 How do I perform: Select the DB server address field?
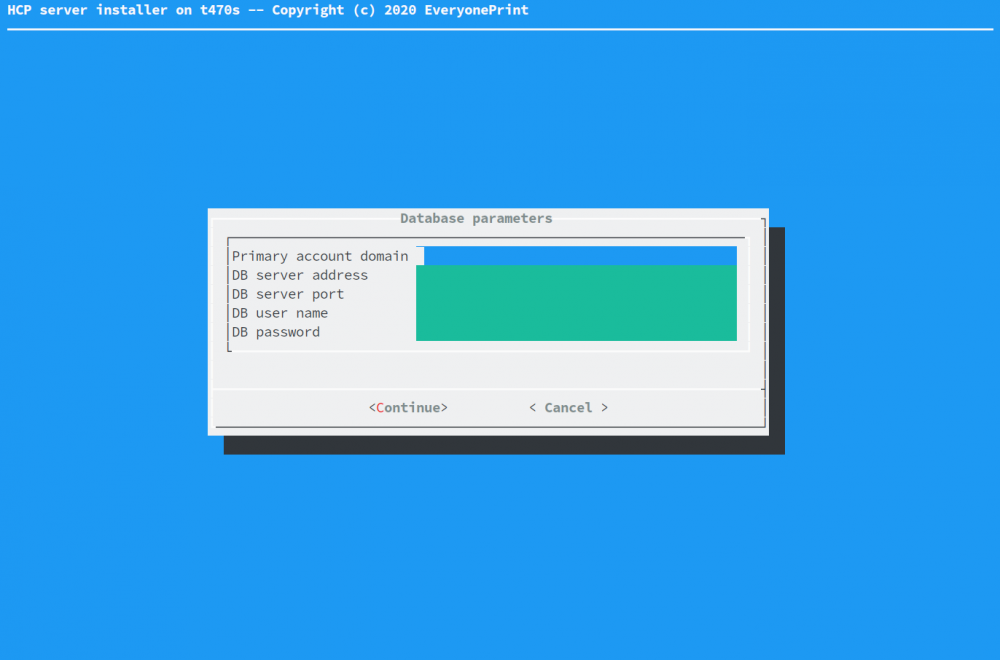click(x=575, y=275)
